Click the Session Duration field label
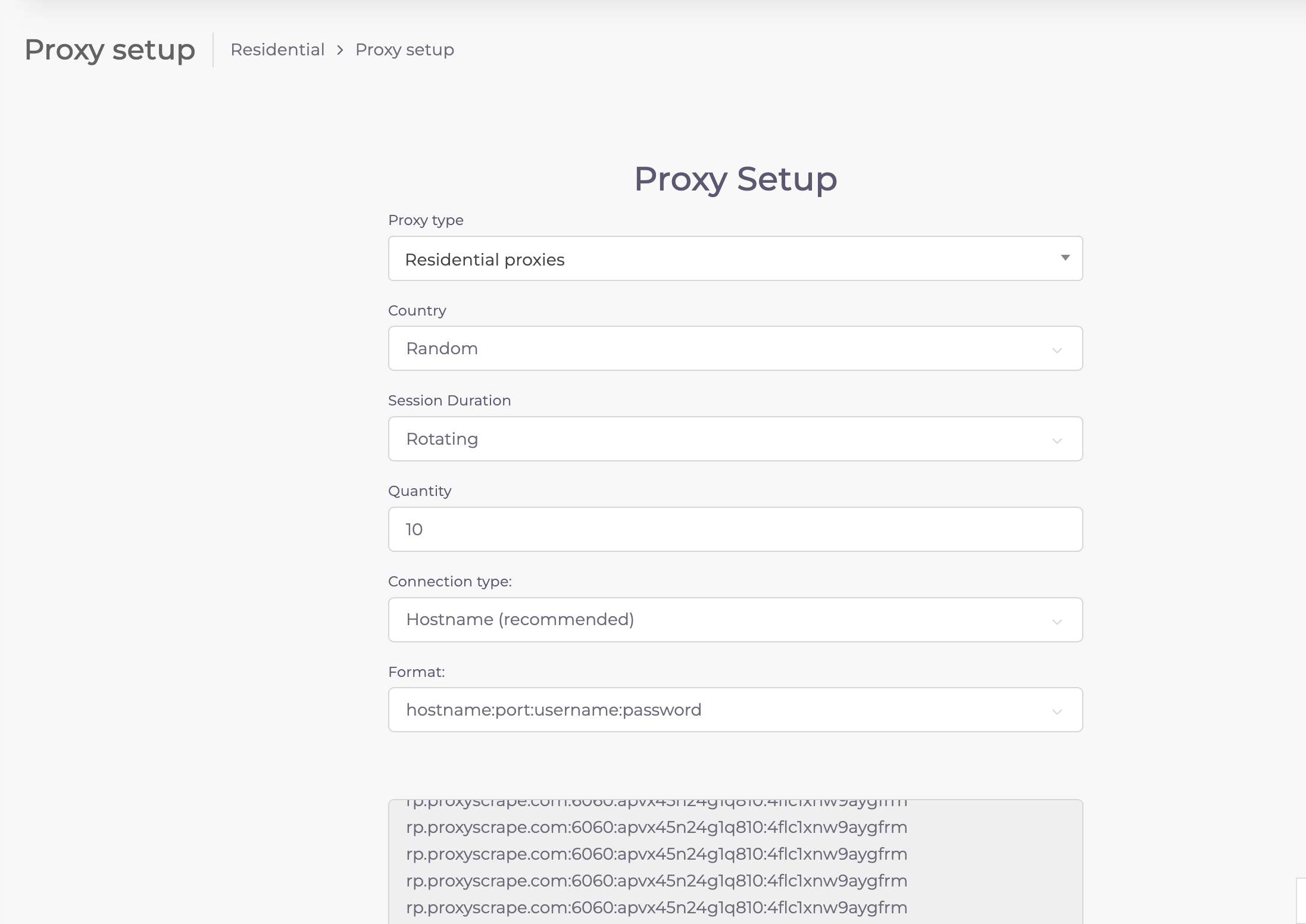The height and width of the screenshot is (924, 1306). 449,400
